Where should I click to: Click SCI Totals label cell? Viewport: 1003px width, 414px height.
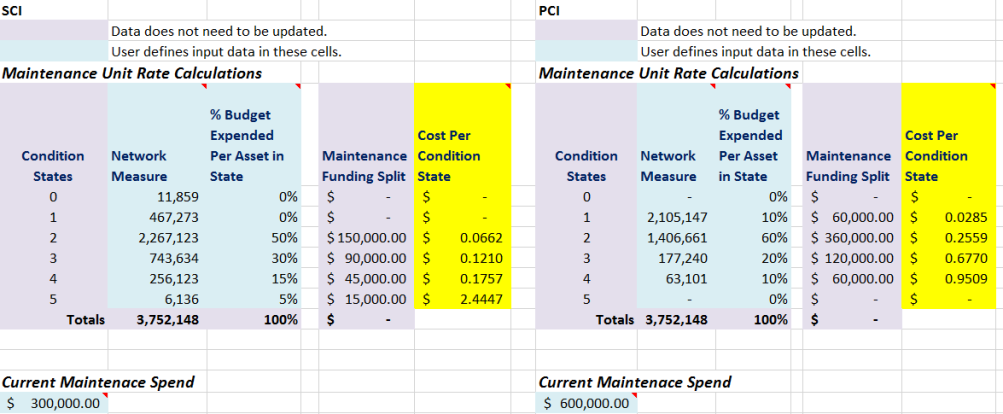(54, 319)
